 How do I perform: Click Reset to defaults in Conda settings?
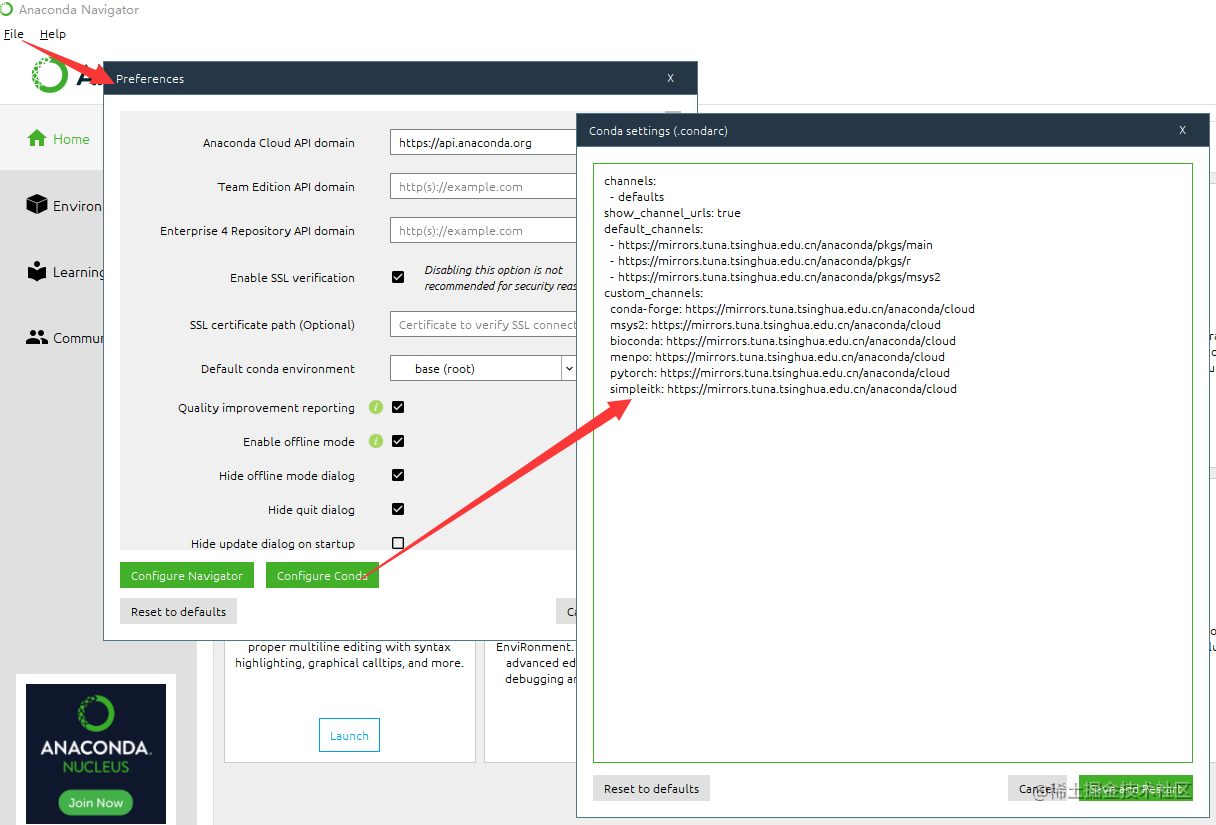651,788
